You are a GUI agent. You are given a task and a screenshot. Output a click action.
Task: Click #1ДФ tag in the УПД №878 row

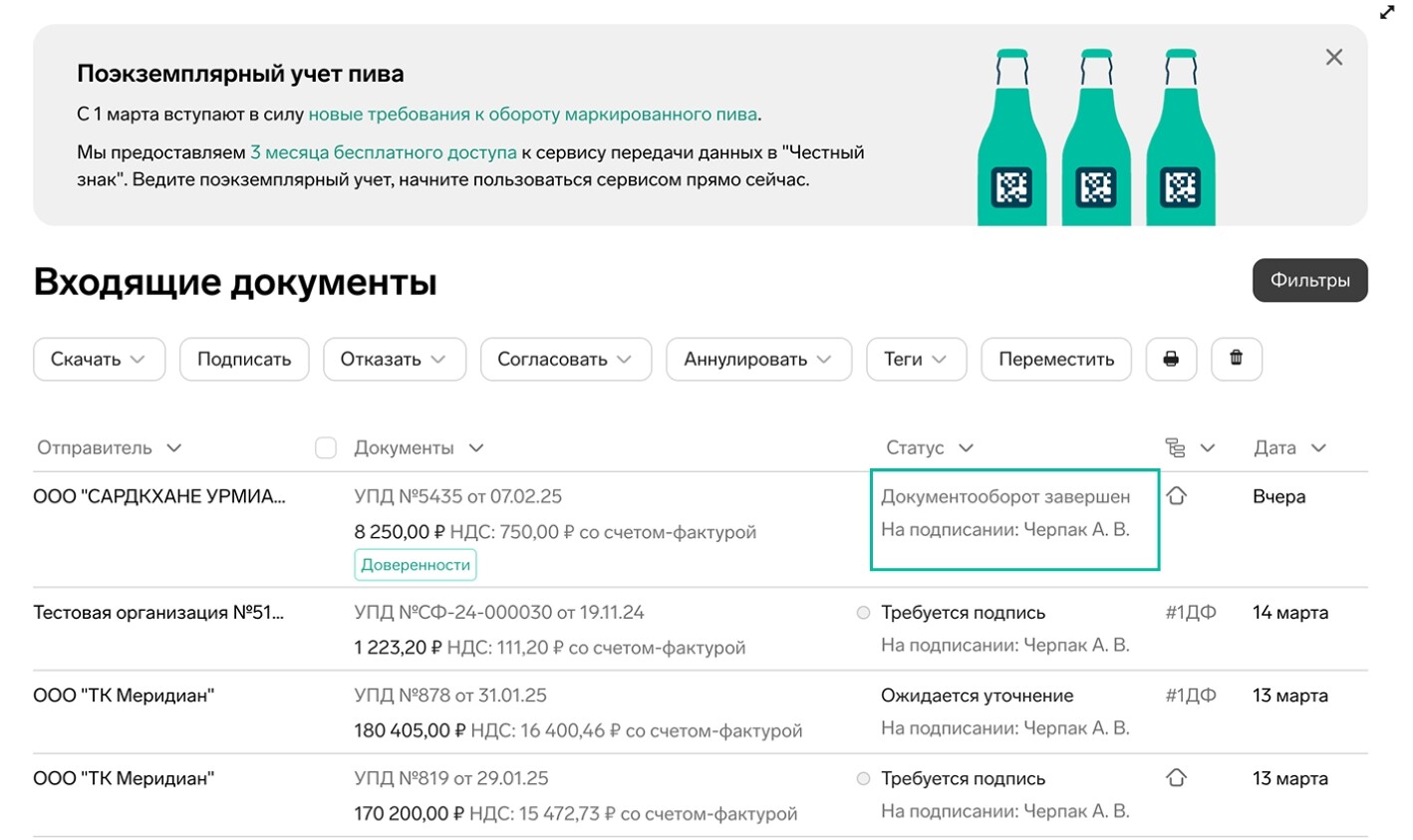[x=1191, y=696]
